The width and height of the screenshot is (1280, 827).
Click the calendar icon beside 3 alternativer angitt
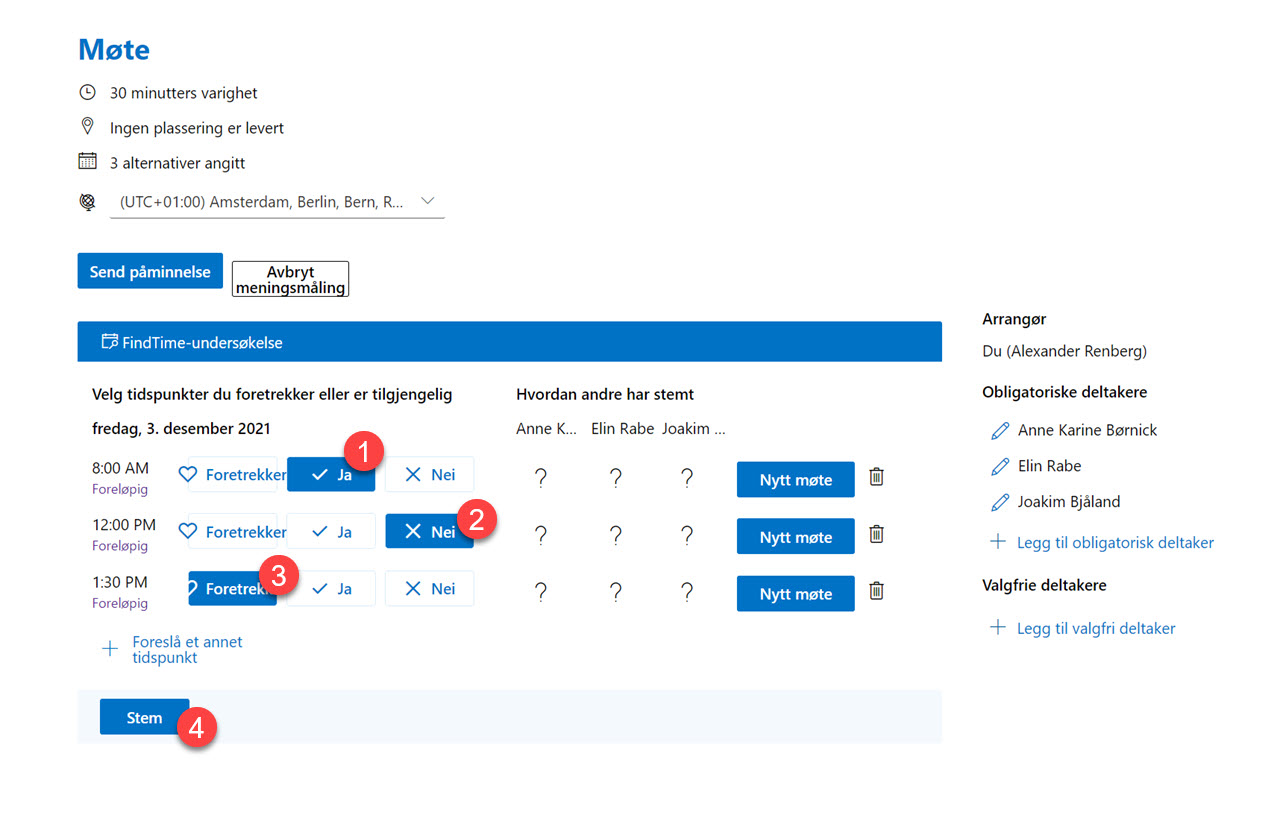click(x=87, y=162)
